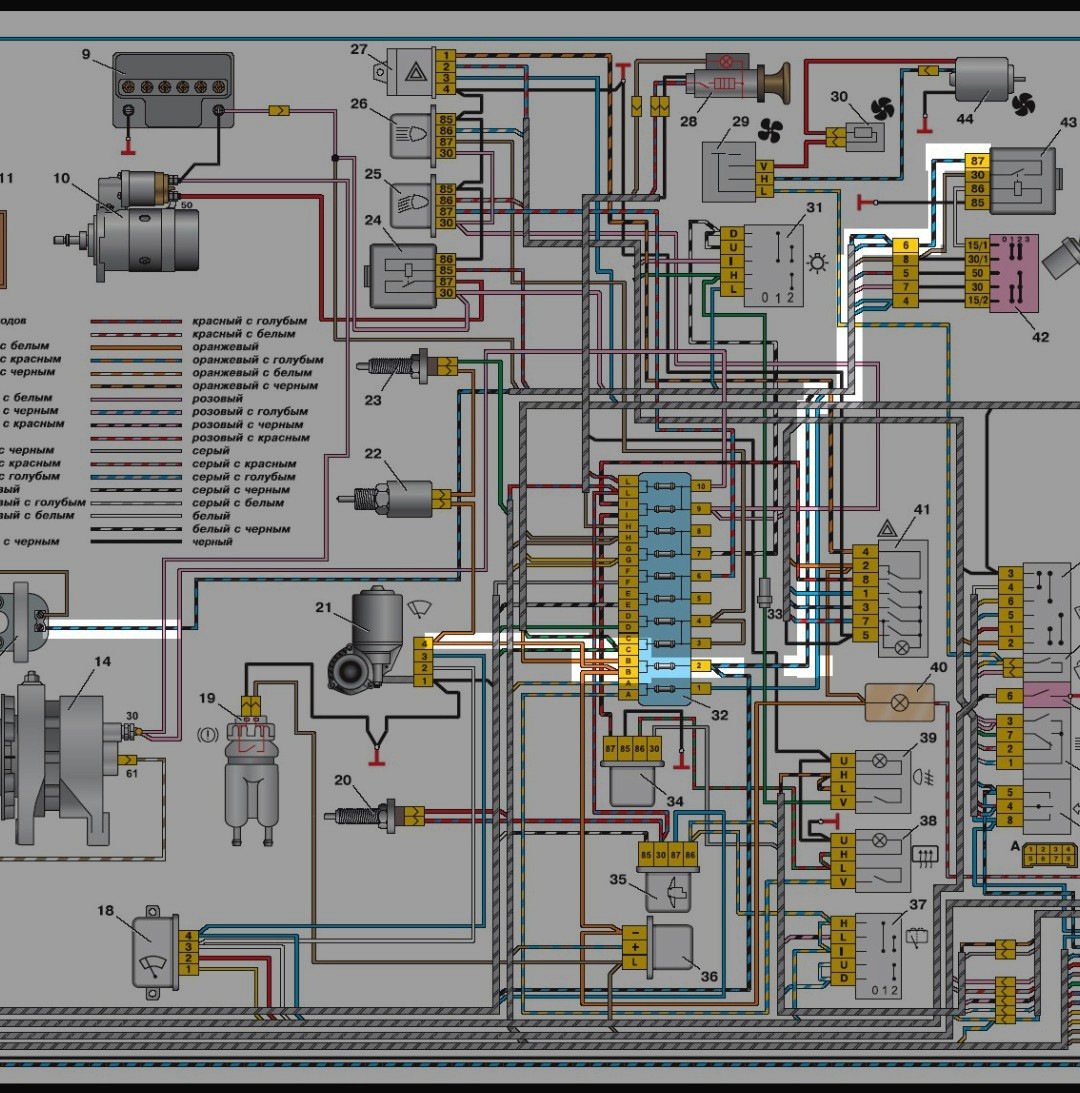
Task: Select the brake warning symbol near sensor 19
Action: tap(208, 734)
